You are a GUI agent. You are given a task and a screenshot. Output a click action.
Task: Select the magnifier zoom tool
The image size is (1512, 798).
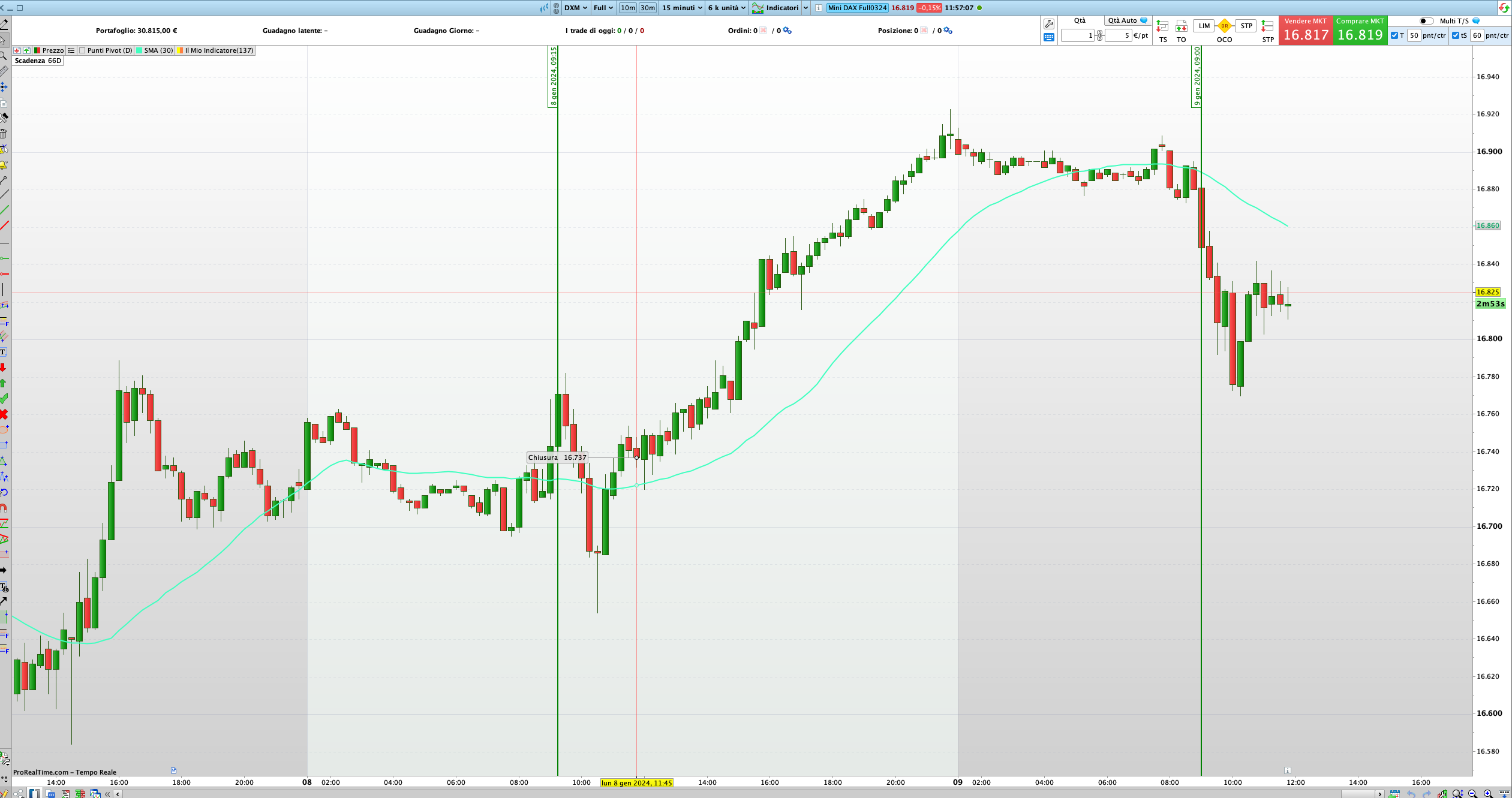[4, 56]
